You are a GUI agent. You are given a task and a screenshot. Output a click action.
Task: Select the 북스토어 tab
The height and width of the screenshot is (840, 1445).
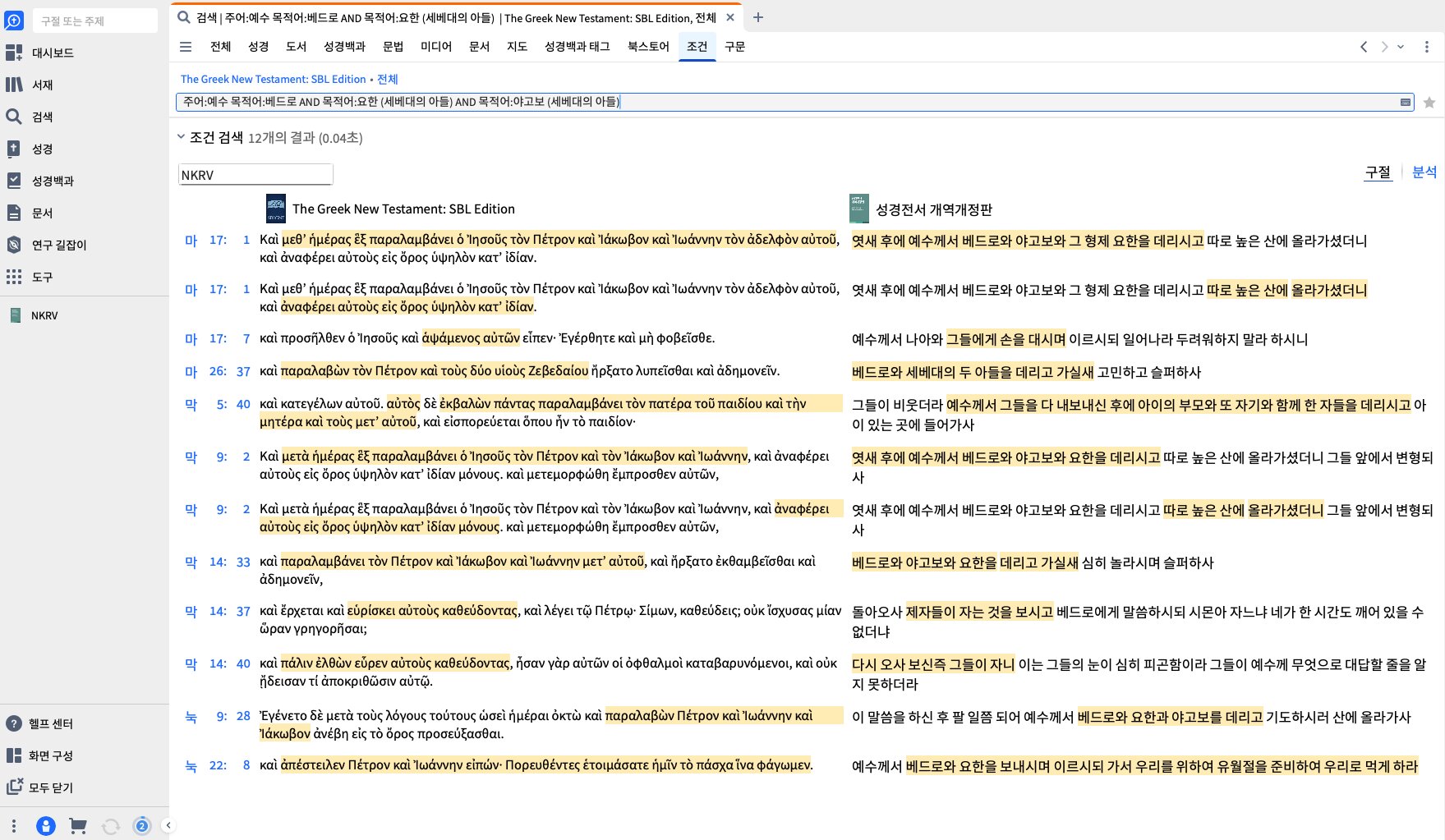649,47
